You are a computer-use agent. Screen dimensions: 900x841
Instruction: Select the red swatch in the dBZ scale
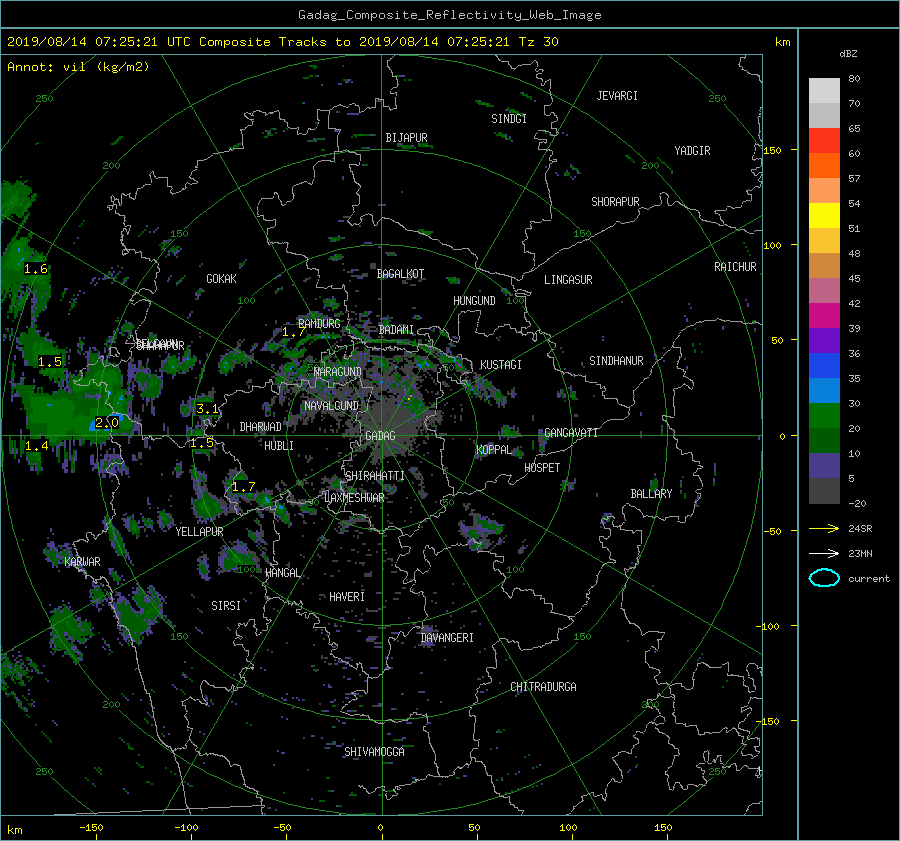(x=824, y=140)
